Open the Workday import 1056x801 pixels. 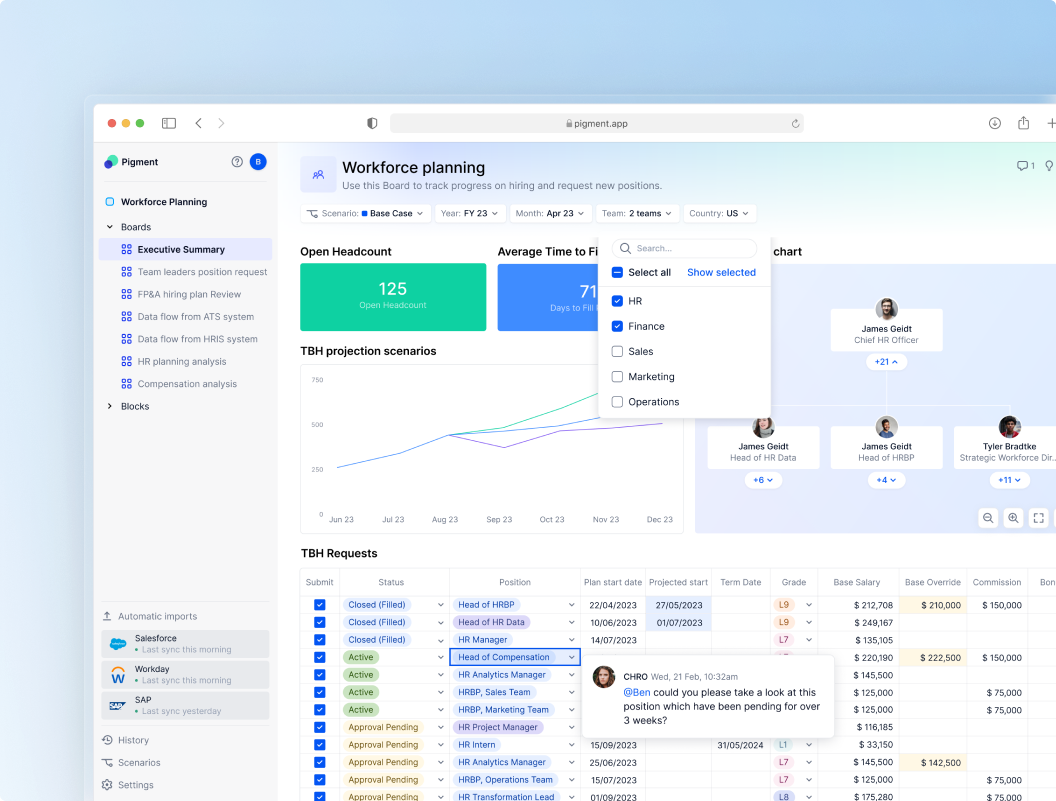[x=185, y=674]
